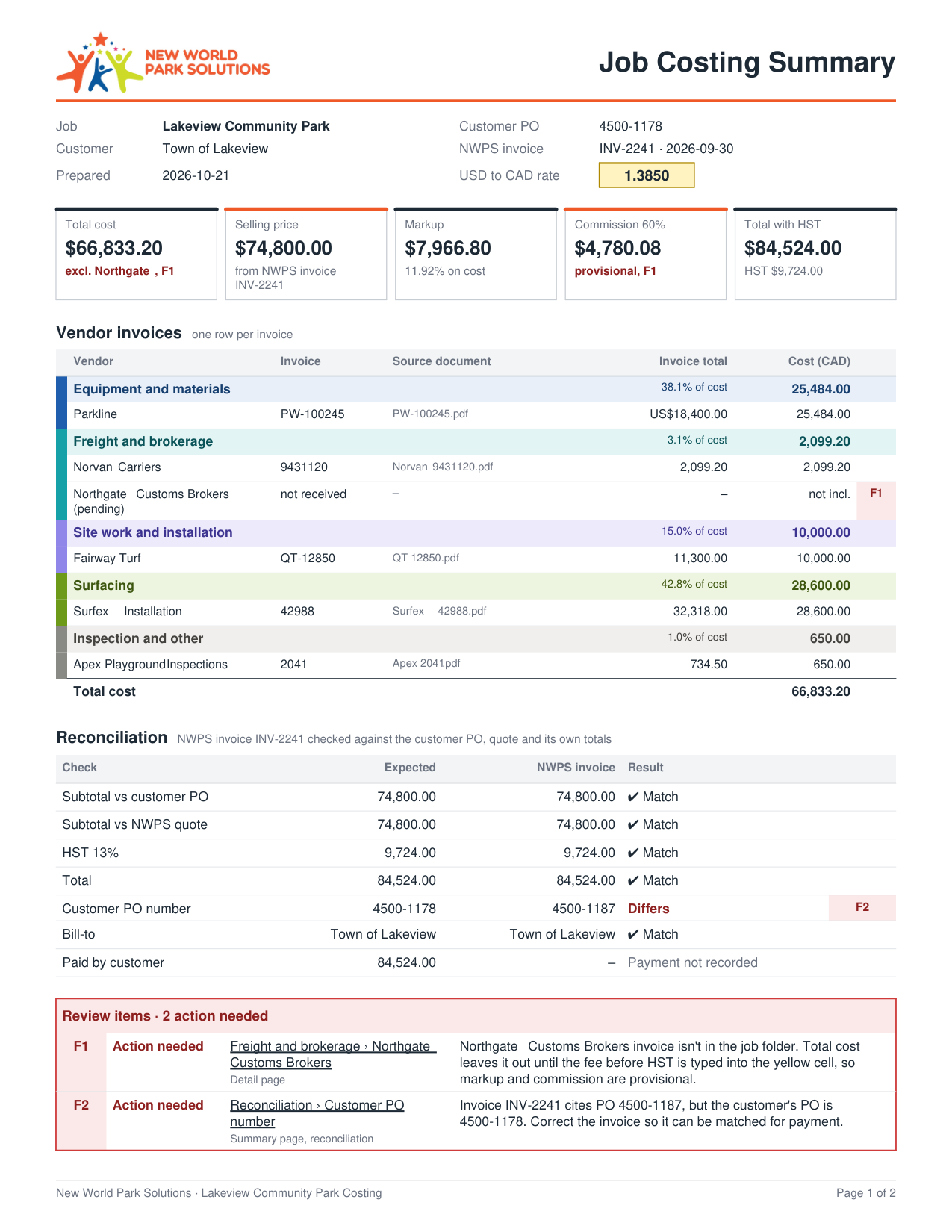Click the Total with HST card
The image size is (952, 1232).
pos(815,254)
